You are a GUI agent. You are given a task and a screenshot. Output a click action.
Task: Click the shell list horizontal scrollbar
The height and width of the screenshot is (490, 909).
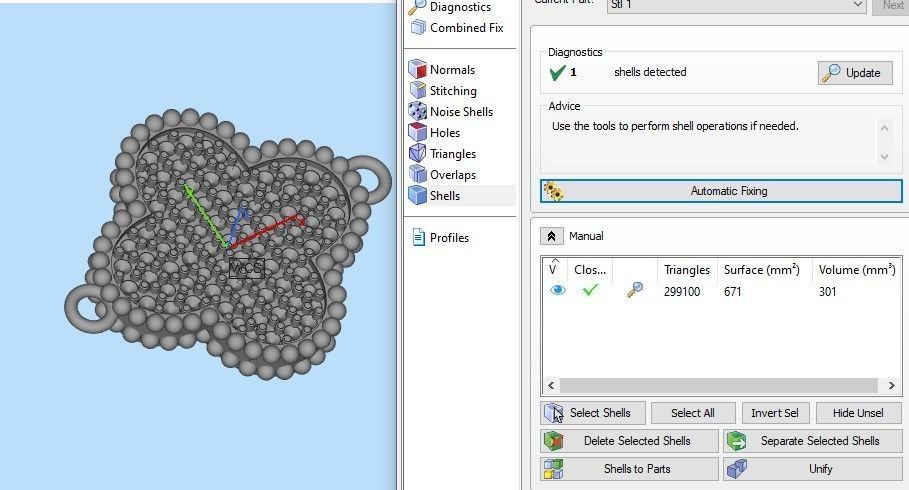(x=718, y=386)
